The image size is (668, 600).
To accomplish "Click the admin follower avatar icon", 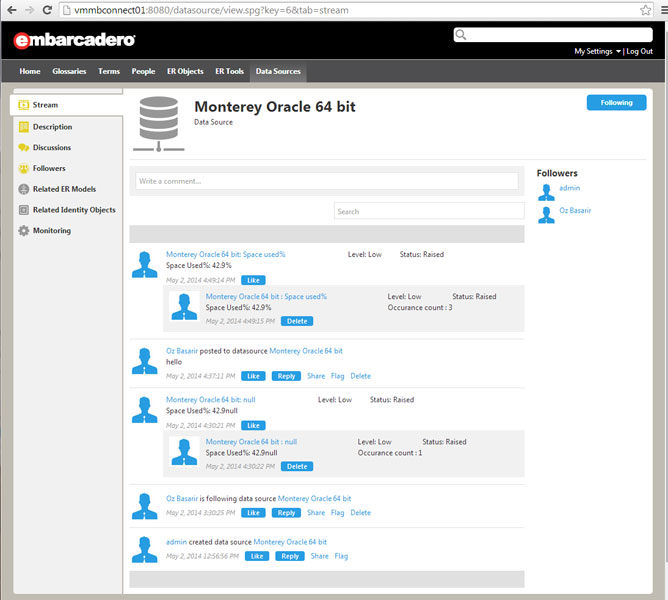I will (546, 192).
